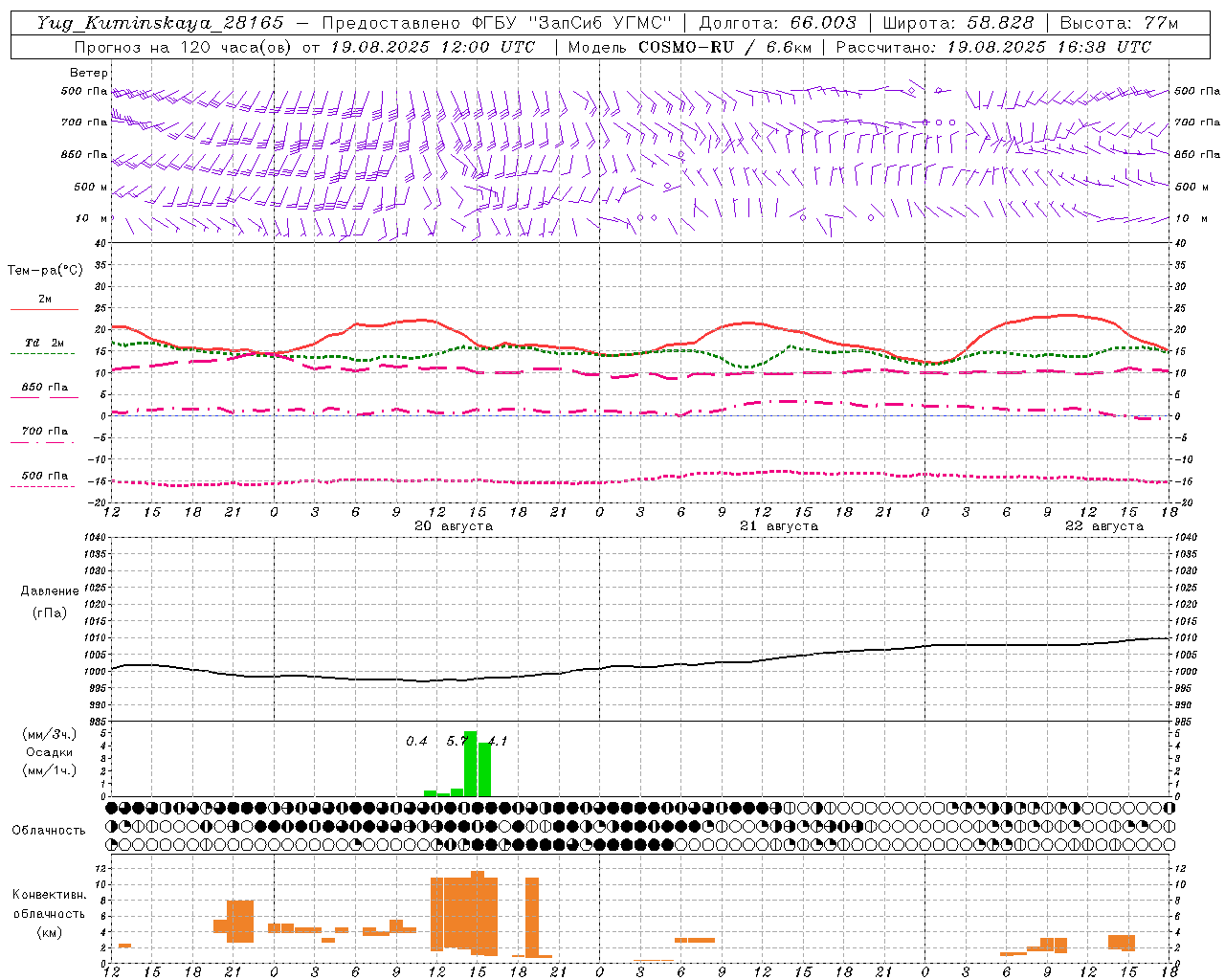Click the Td 2м dew point legend entry

click(x=44, y=343)
